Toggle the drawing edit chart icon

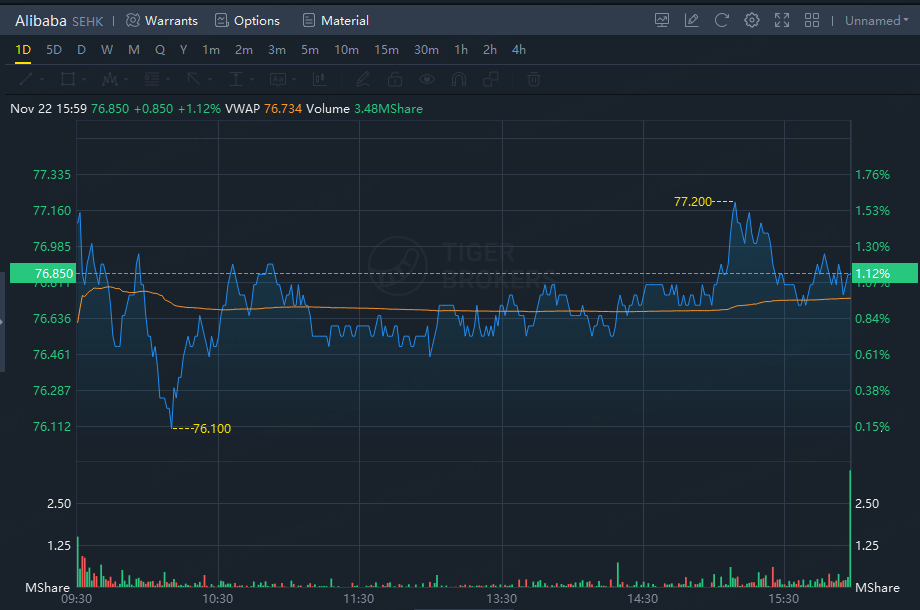click(x=692, y=21)
